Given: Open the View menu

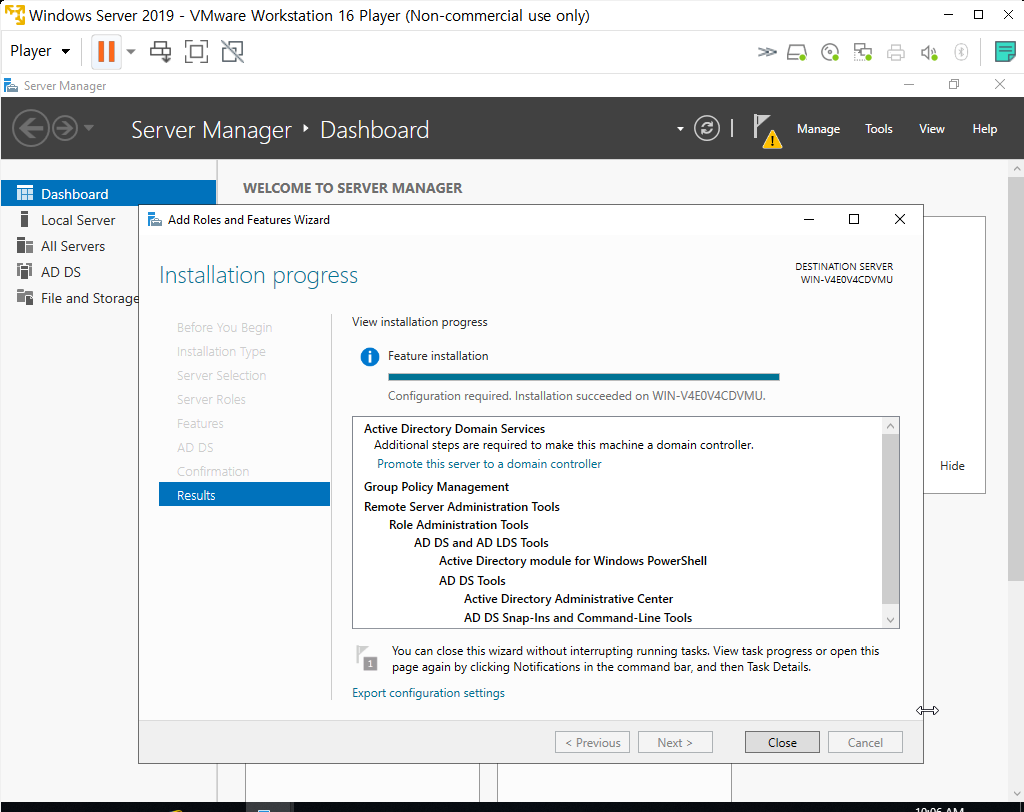Looking at the screenshot, I should [931, 129].
